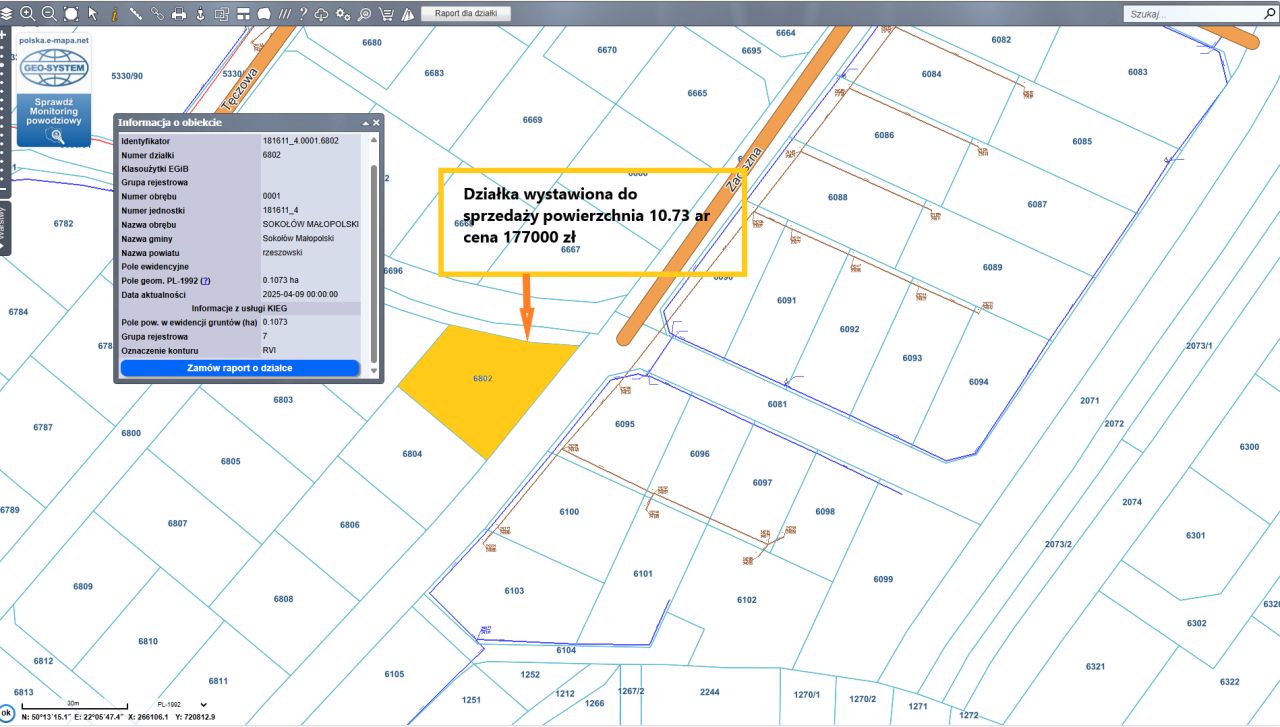Screen dimensions: 1280x727
Task: Click the zoom-in plus on left slider
Action: 4,34
